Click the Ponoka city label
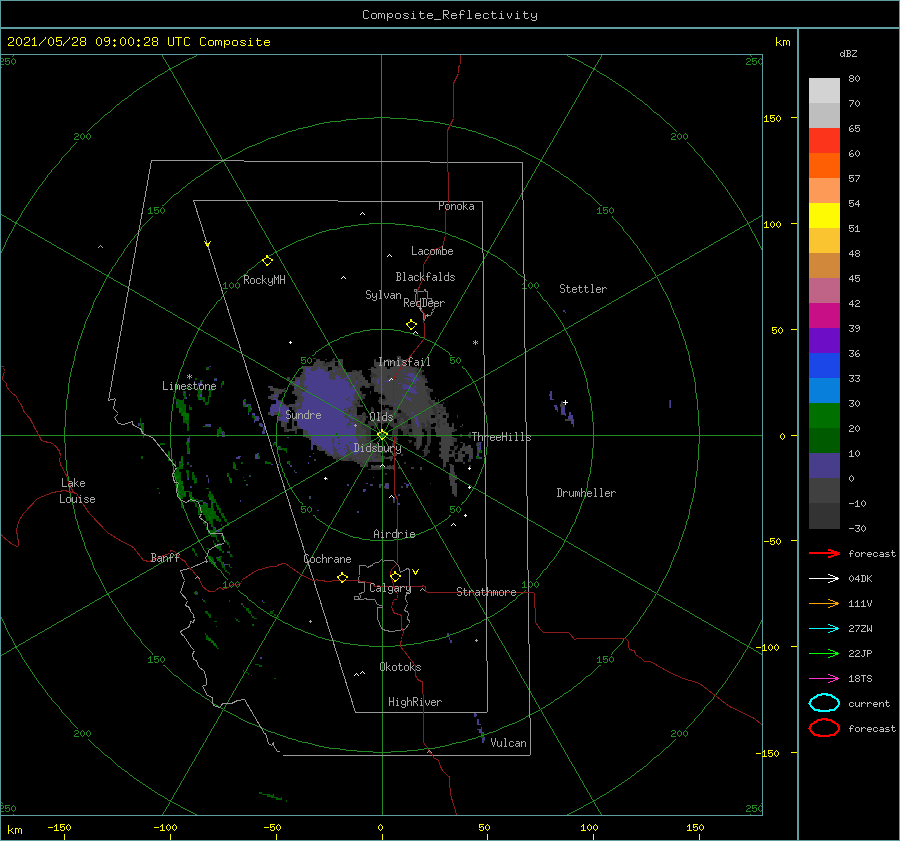 456,206
